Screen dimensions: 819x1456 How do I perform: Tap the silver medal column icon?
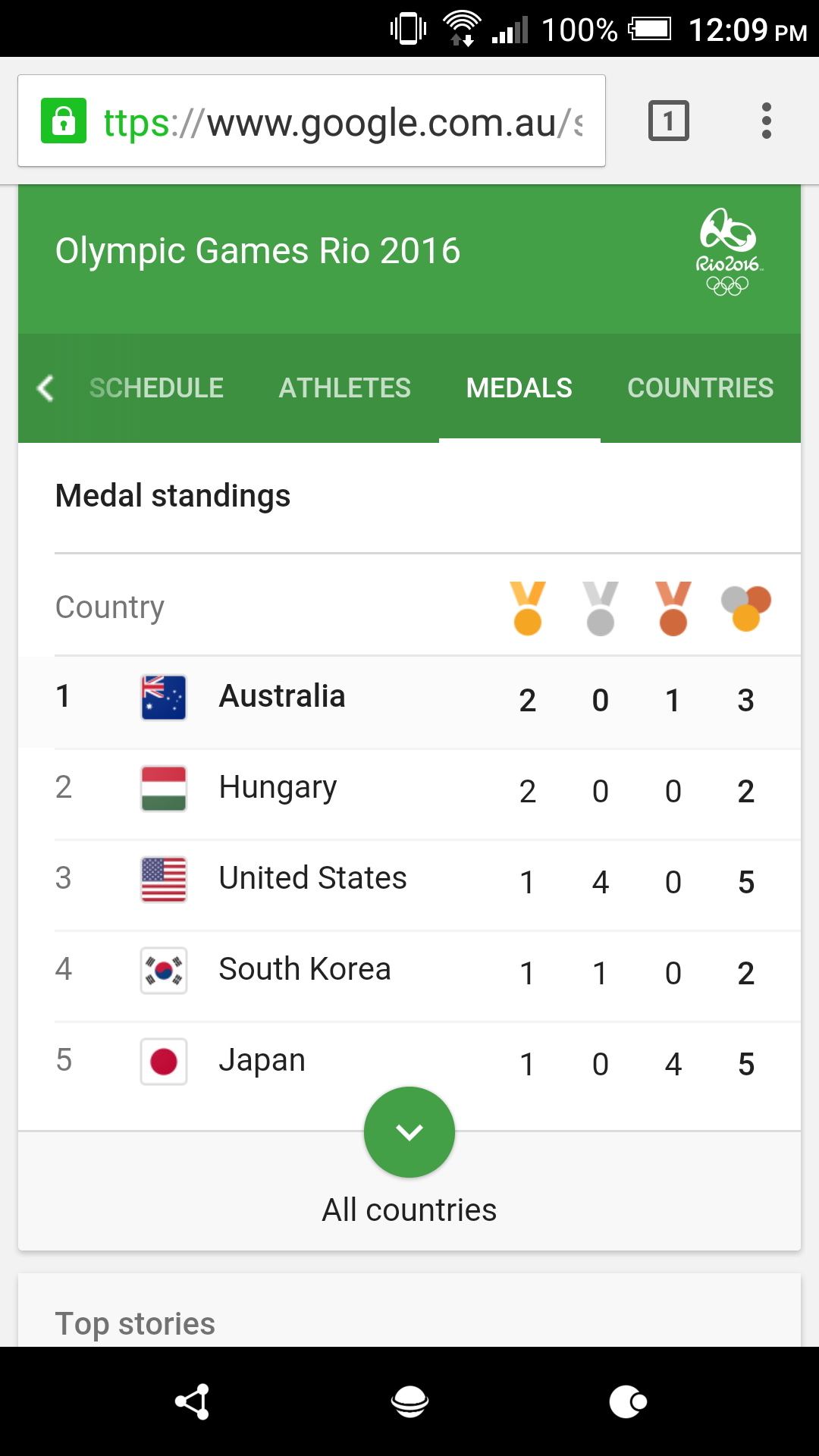click(x=601, y=608)
